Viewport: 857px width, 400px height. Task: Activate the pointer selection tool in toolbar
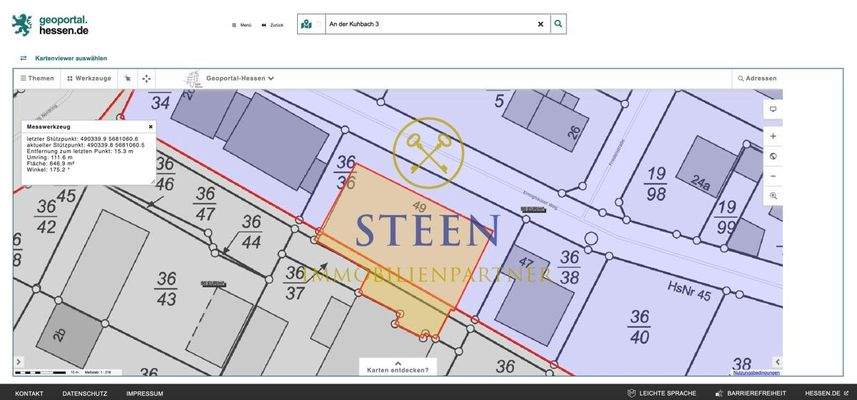127,78
